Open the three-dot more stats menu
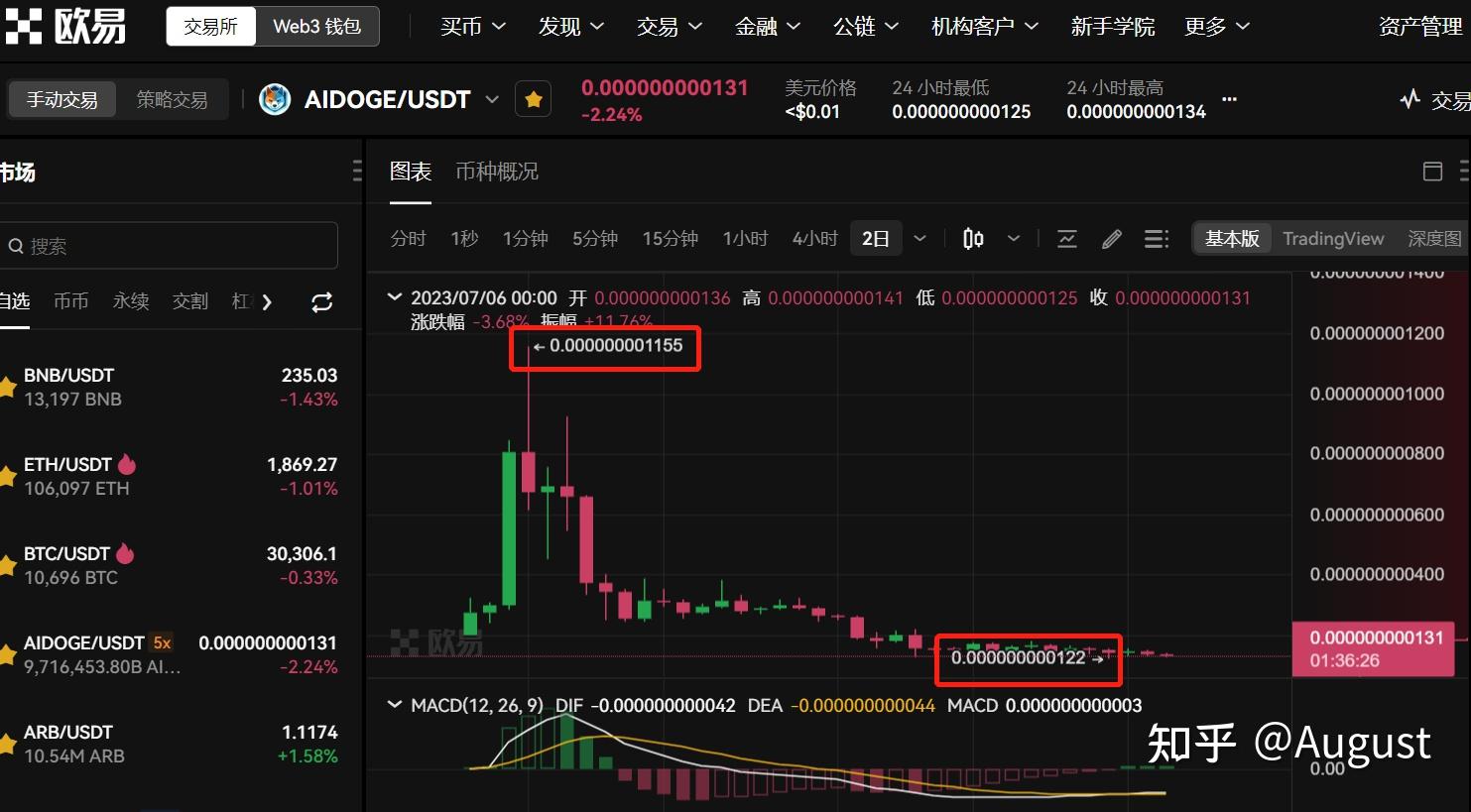The height and width of the screenshot is (812, 1471). coord(1229,99)
